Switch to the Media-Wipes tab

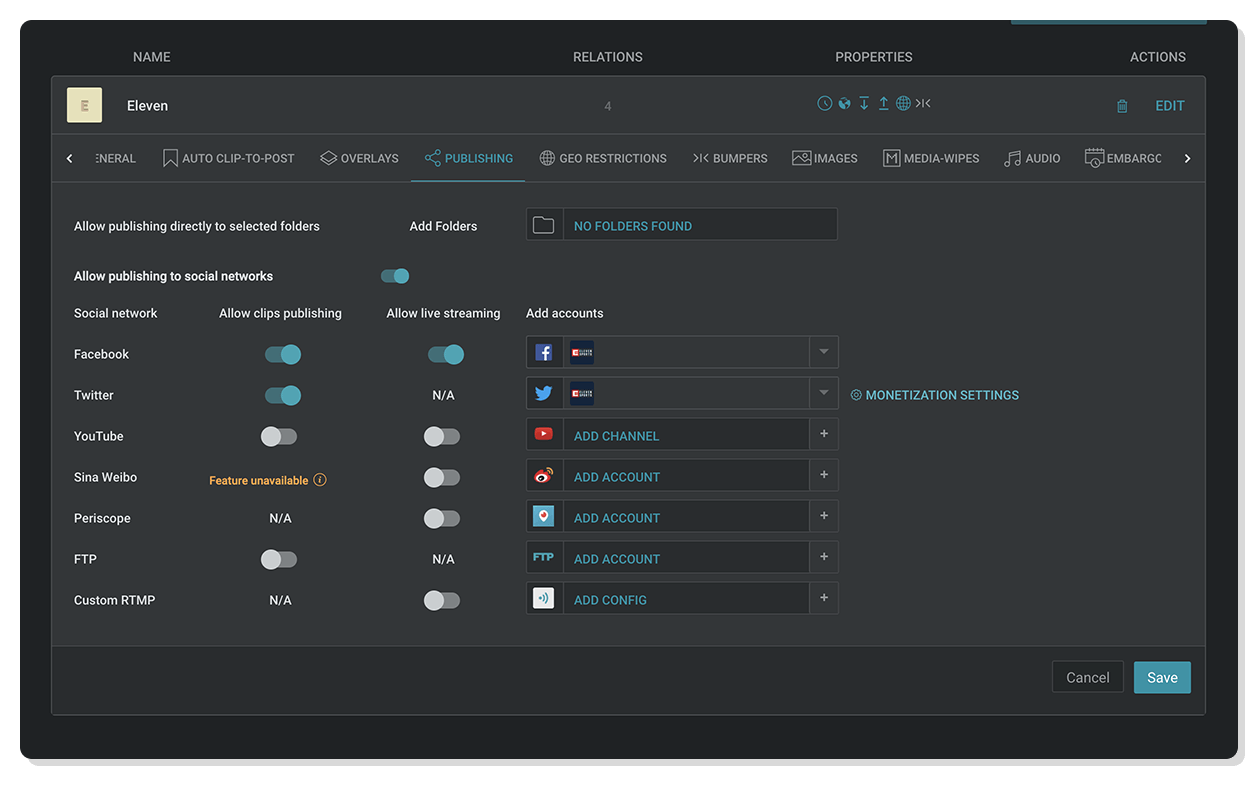[x=931, y=158]
